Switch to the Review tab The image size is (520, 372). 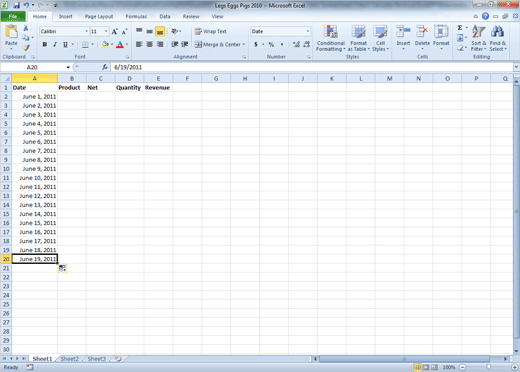[x=191, y=16]
